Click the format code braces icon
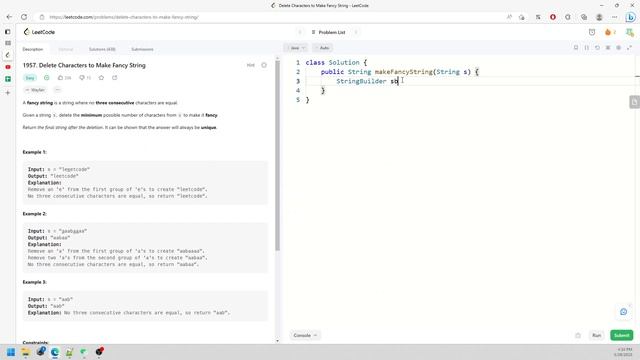 click(x=587, y=48)
